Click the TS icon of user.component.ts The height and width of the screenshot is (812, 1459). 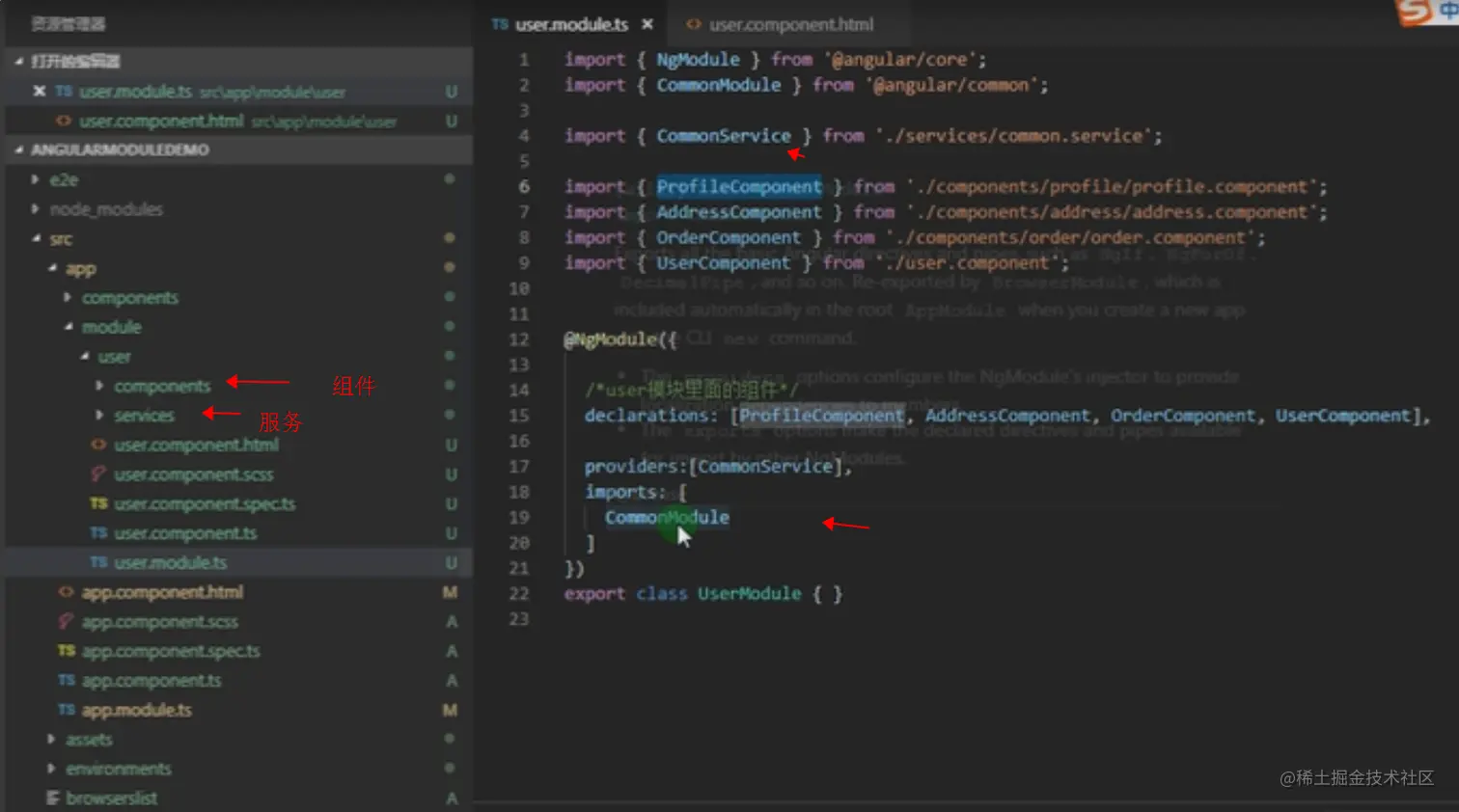pyautogui.click(x=98, y=533)
